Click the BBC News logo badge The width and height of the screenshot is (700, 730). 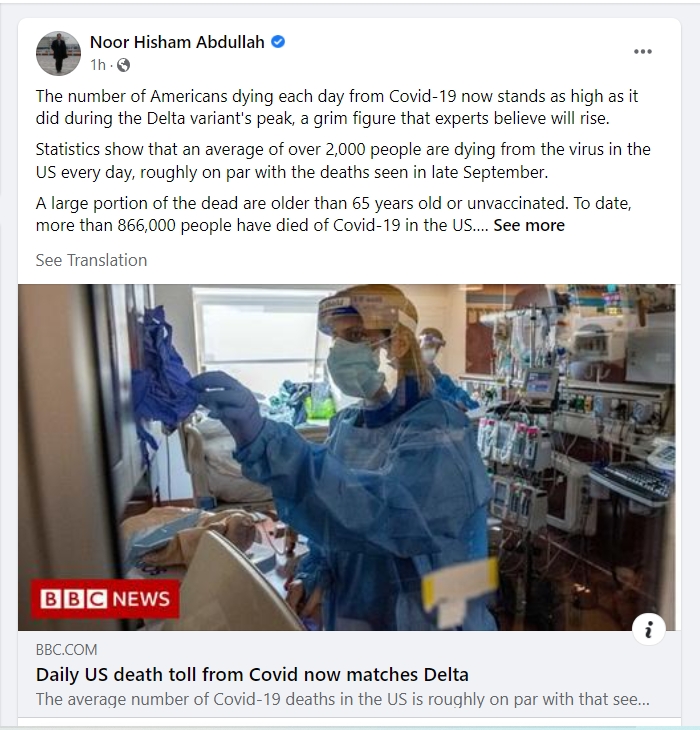click(x=105, y=599)
